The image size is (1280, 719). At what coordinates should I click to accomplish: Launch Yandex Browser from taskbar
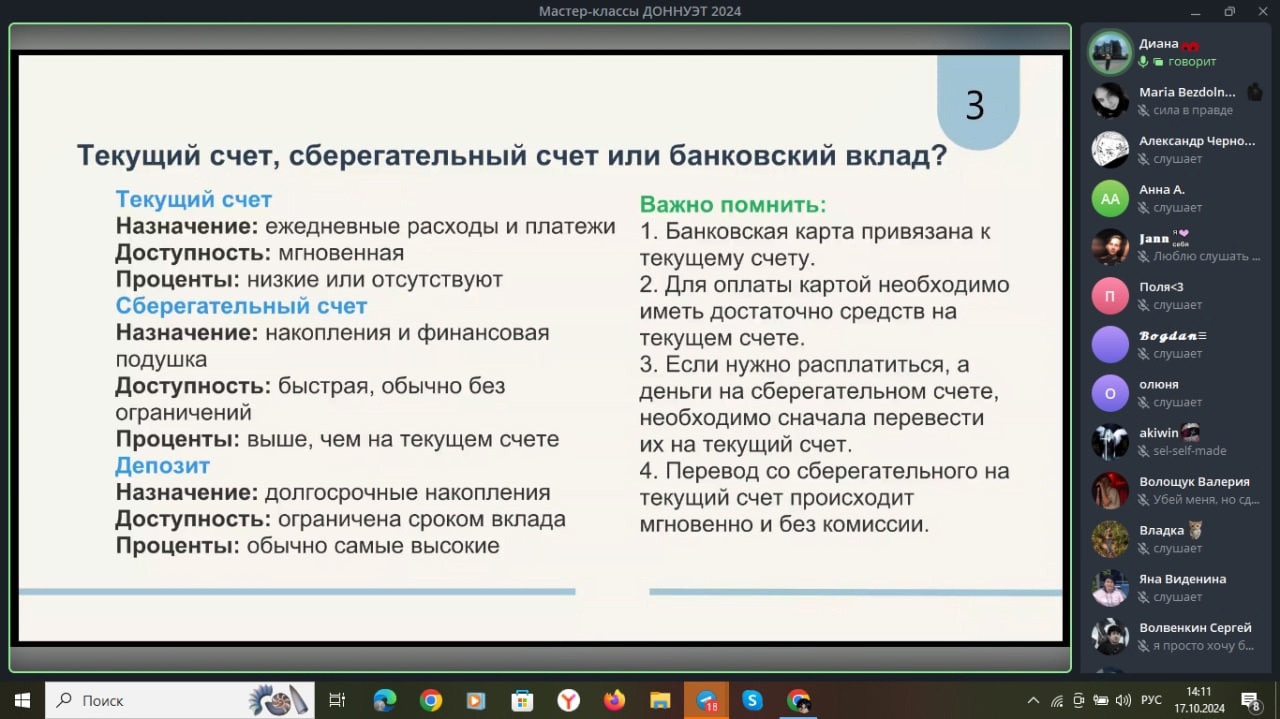569,701
